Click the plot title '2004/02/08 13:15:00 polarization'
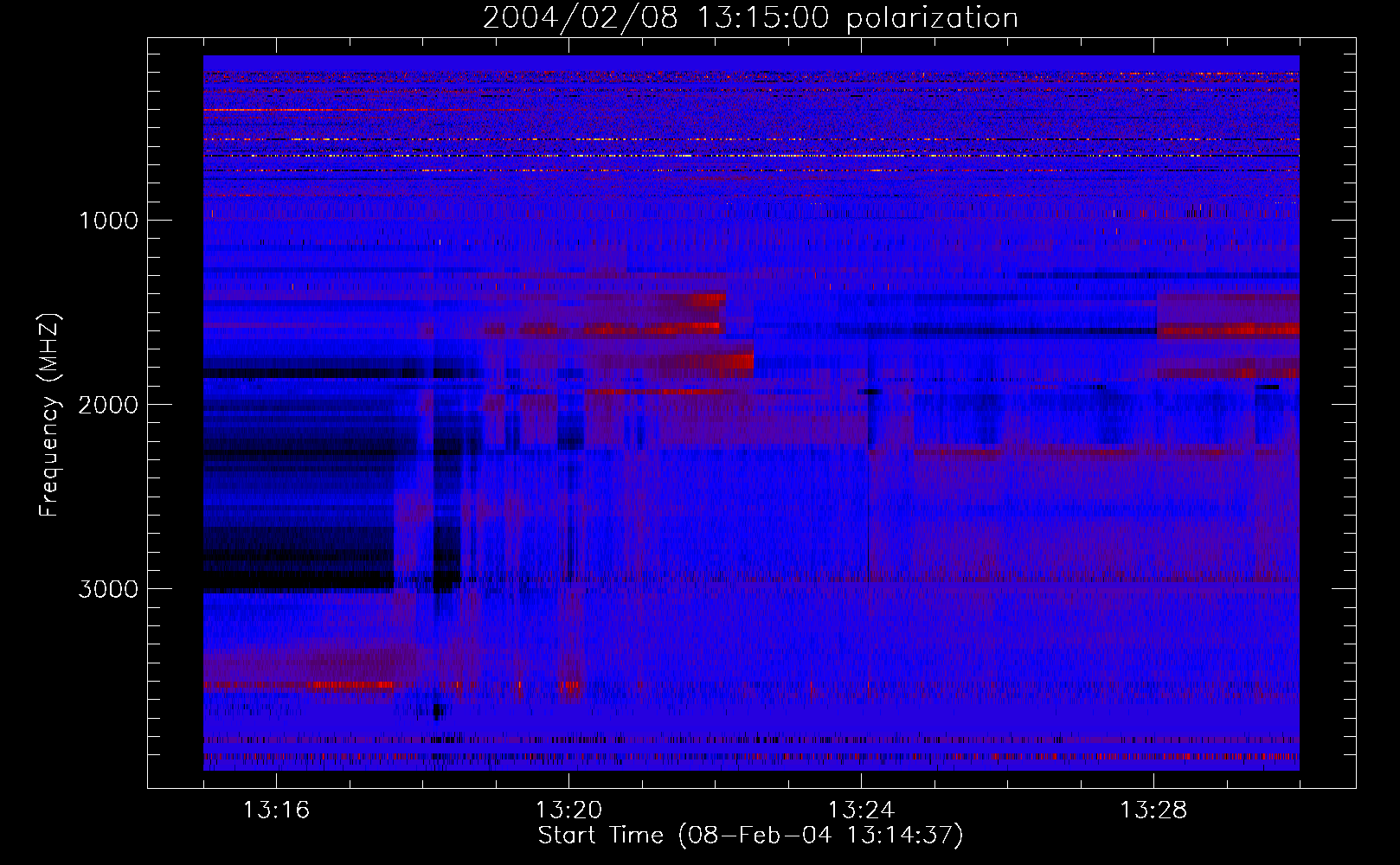Image resolution: width=1400 pixels, height=865 pixels. coord(750,18)
